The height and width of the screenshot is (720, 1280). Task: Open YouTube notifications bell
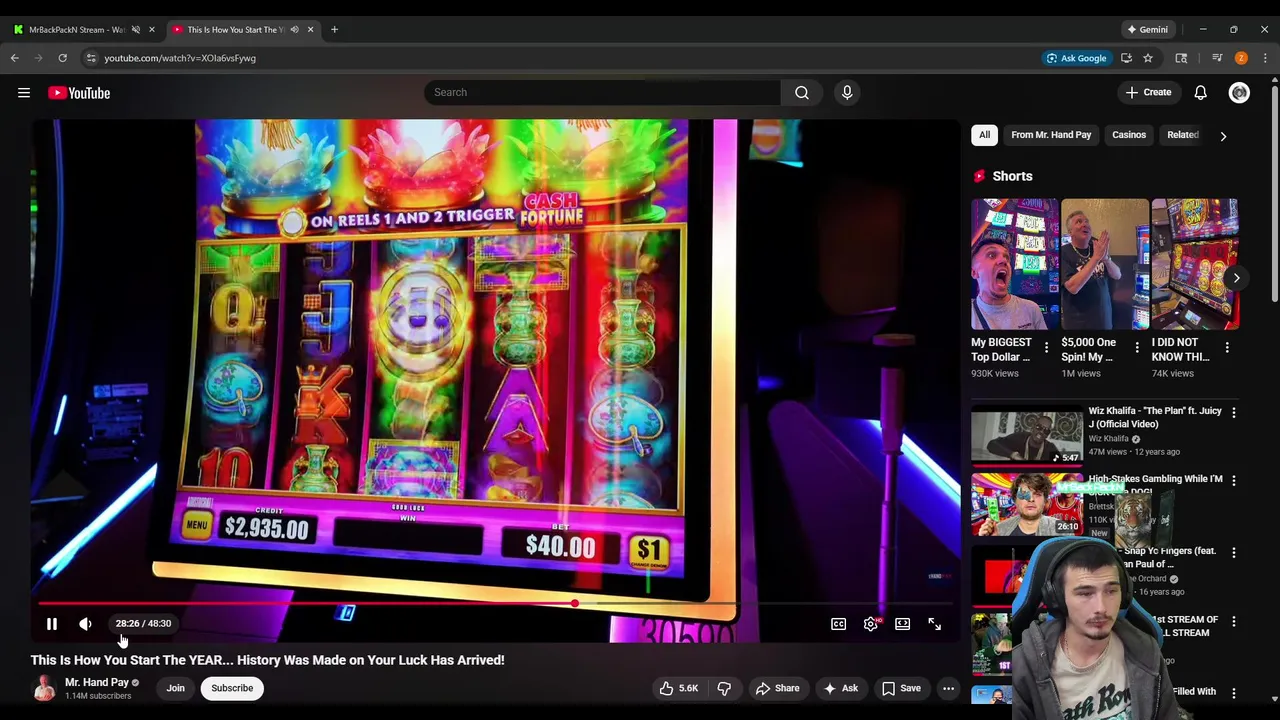click(1200, 93)
